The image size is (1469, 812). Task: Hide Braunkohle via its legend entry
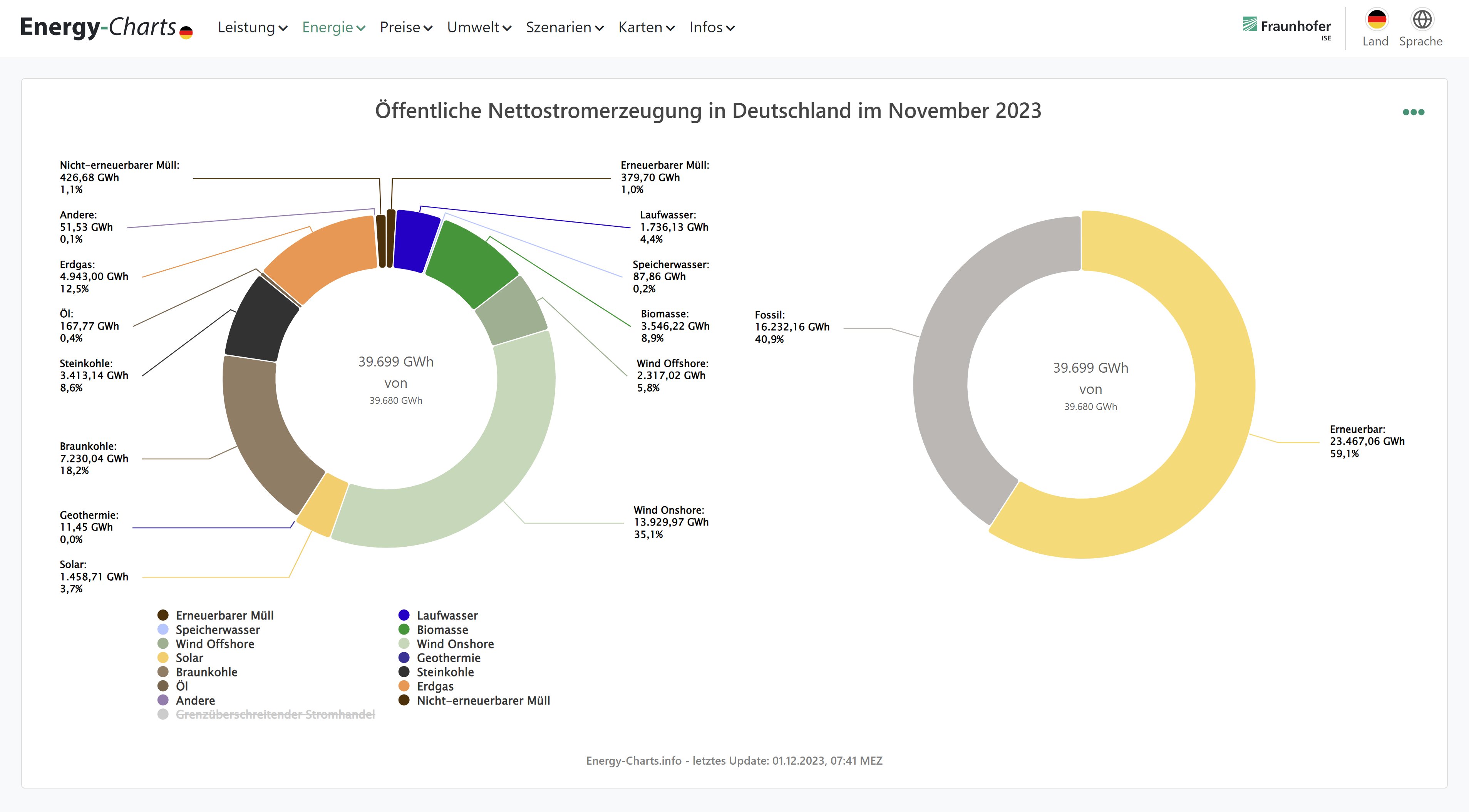pos(206,672)
